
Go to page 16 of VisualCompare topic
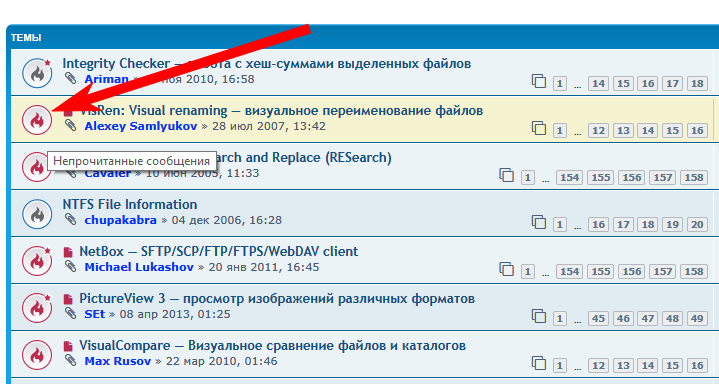[697, 366]
